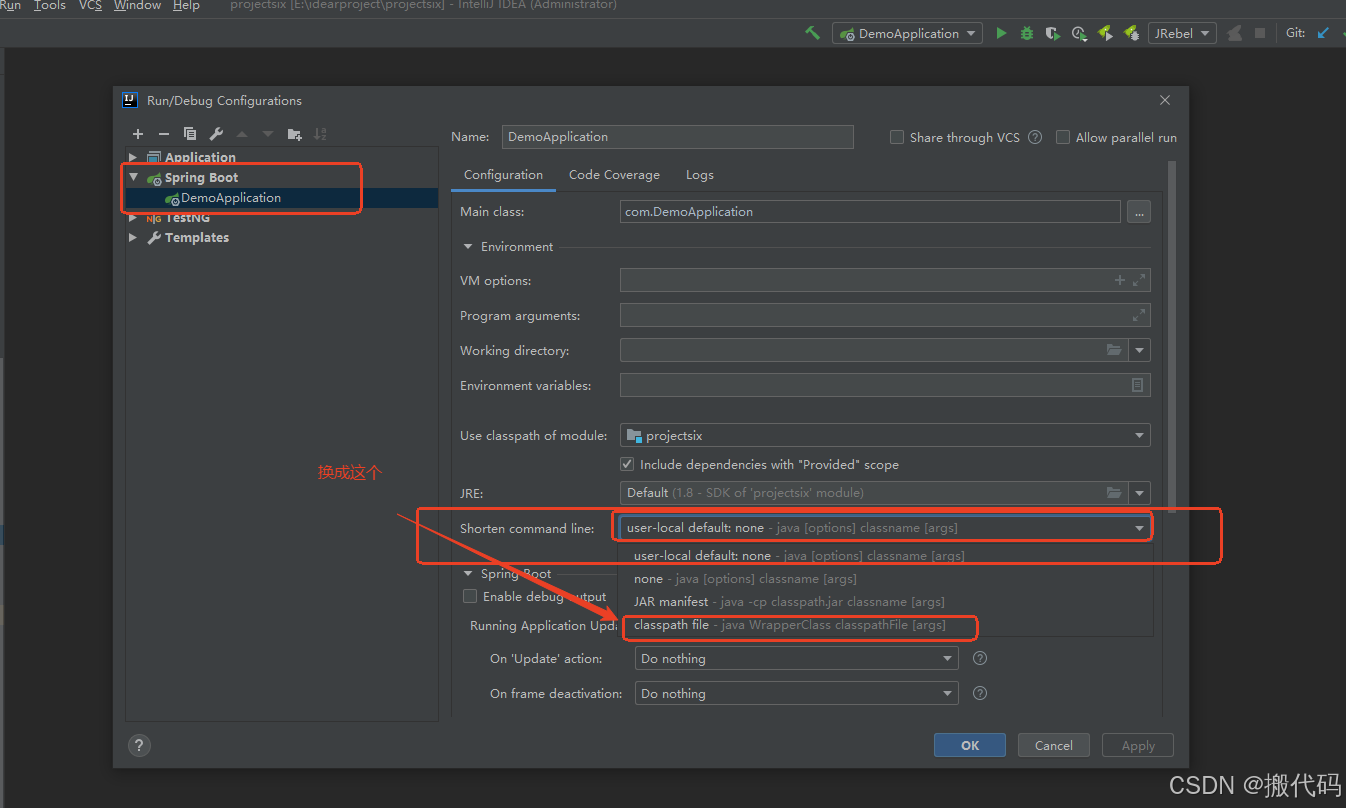Select DemoApplication under Spring Boot
This screenshot has width=1346, height=808.
pos(231,198)
